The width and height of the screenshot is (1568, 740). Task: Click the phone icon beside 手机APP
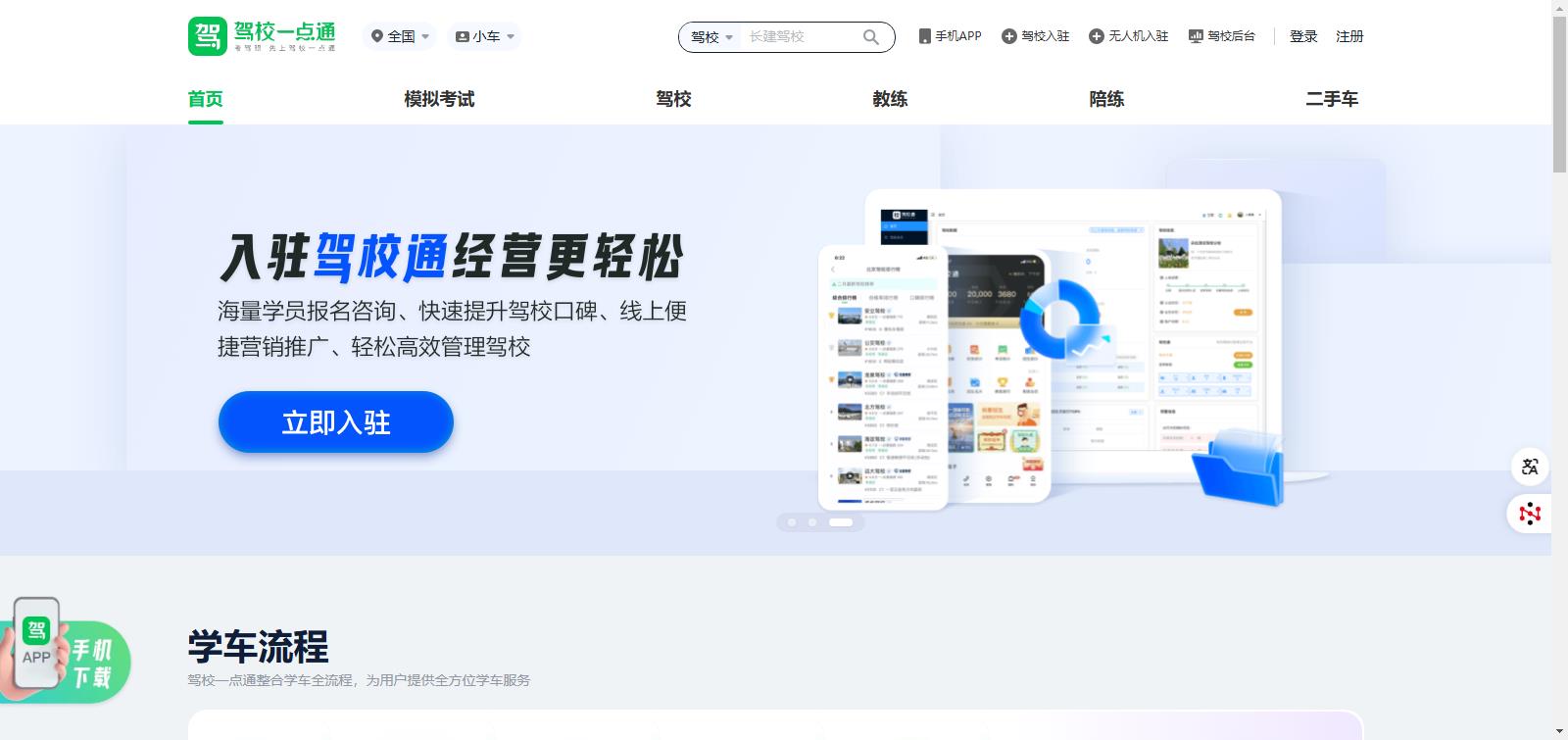[924, 36]
